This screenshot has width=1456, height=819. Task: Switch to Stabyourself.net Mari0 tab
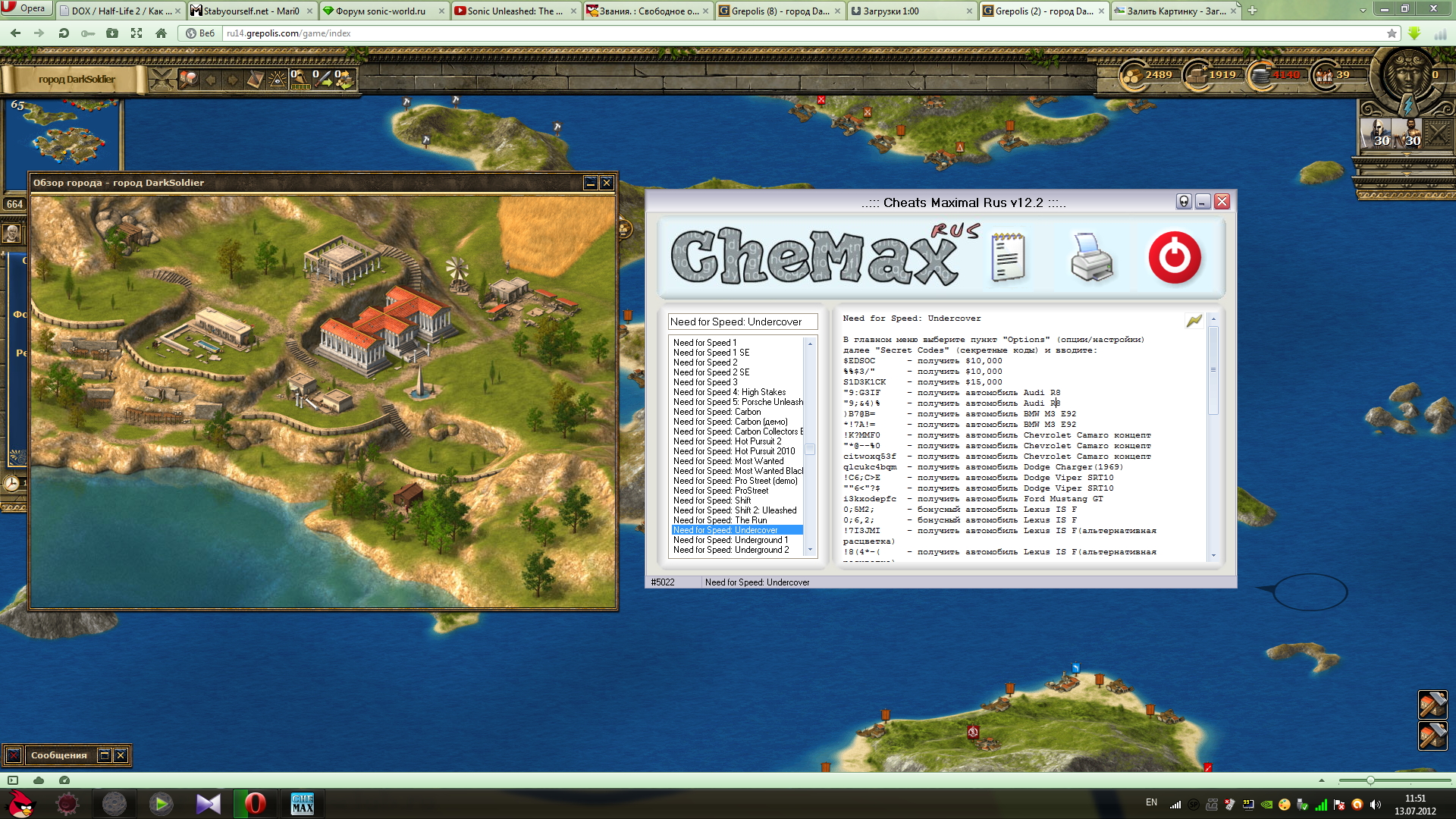click(250, 11)
